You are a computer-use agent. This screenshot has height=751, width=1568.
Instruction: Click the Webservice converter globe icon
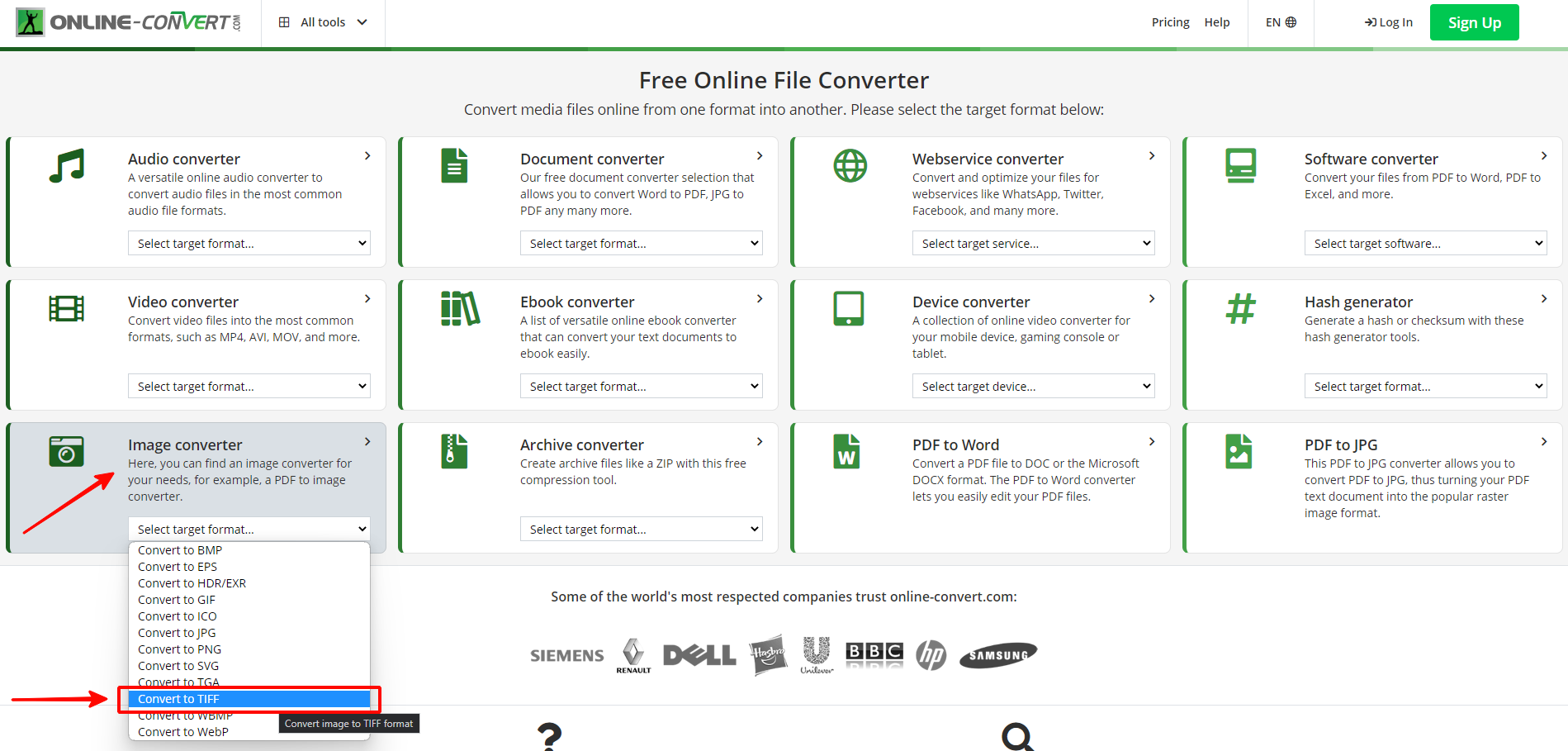[x=850, y=166]
